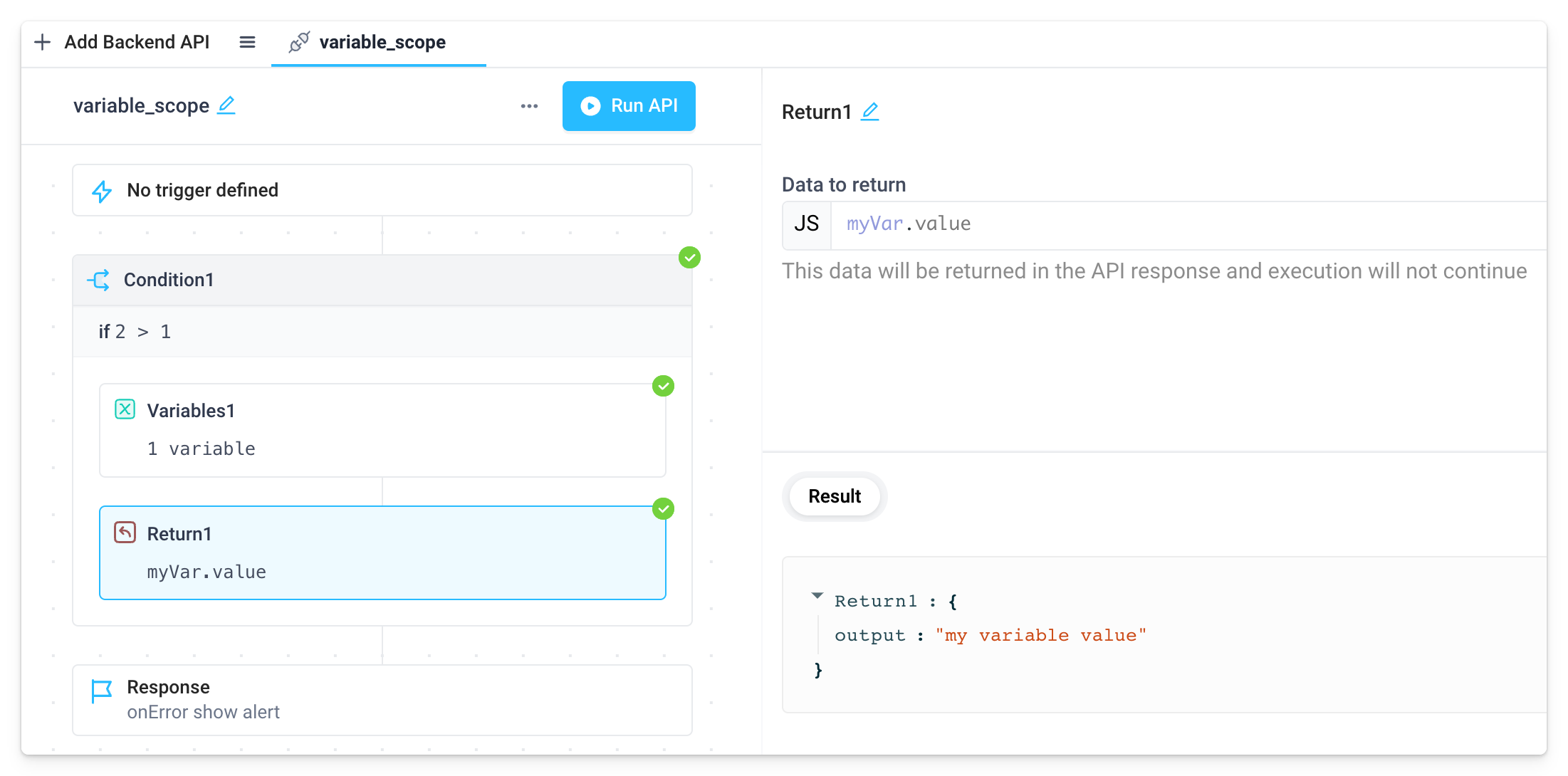1568x776 pixels.
Task: Open the three-dot options menu
Action: pyautogui.click(x=529, y=105)
